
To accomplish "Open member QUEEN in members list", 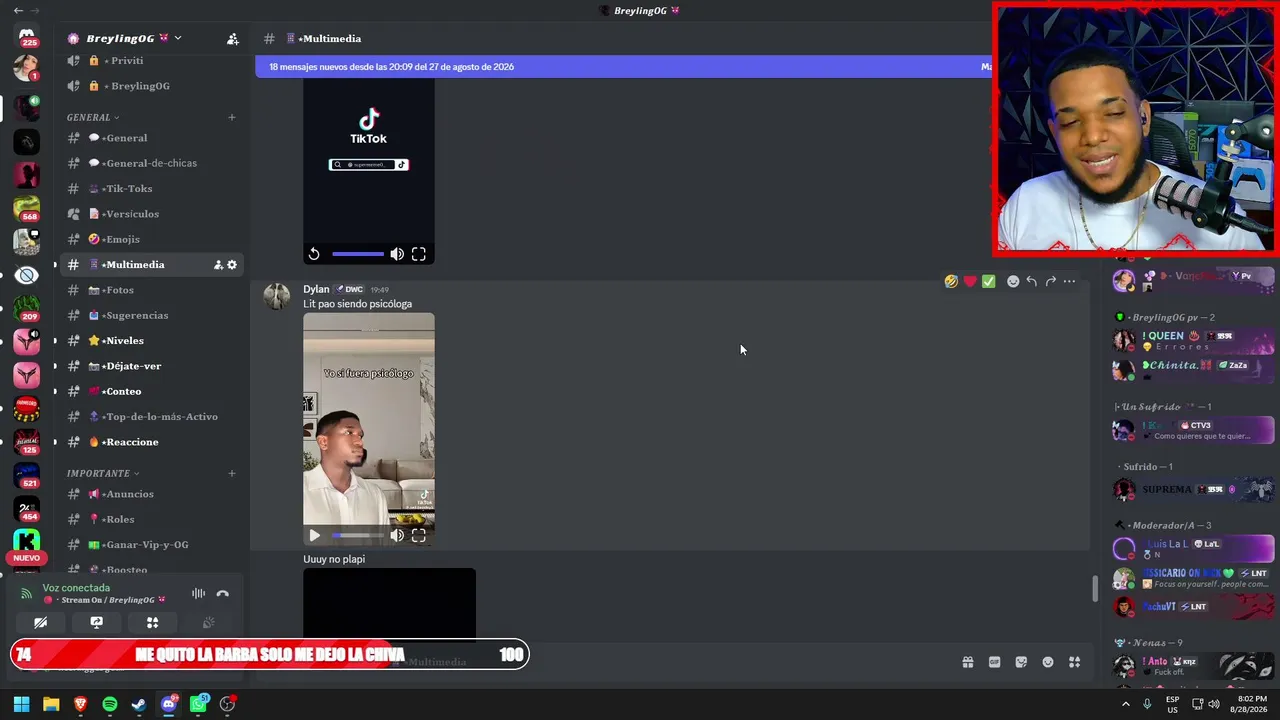I will click(x=1194, y=342).
